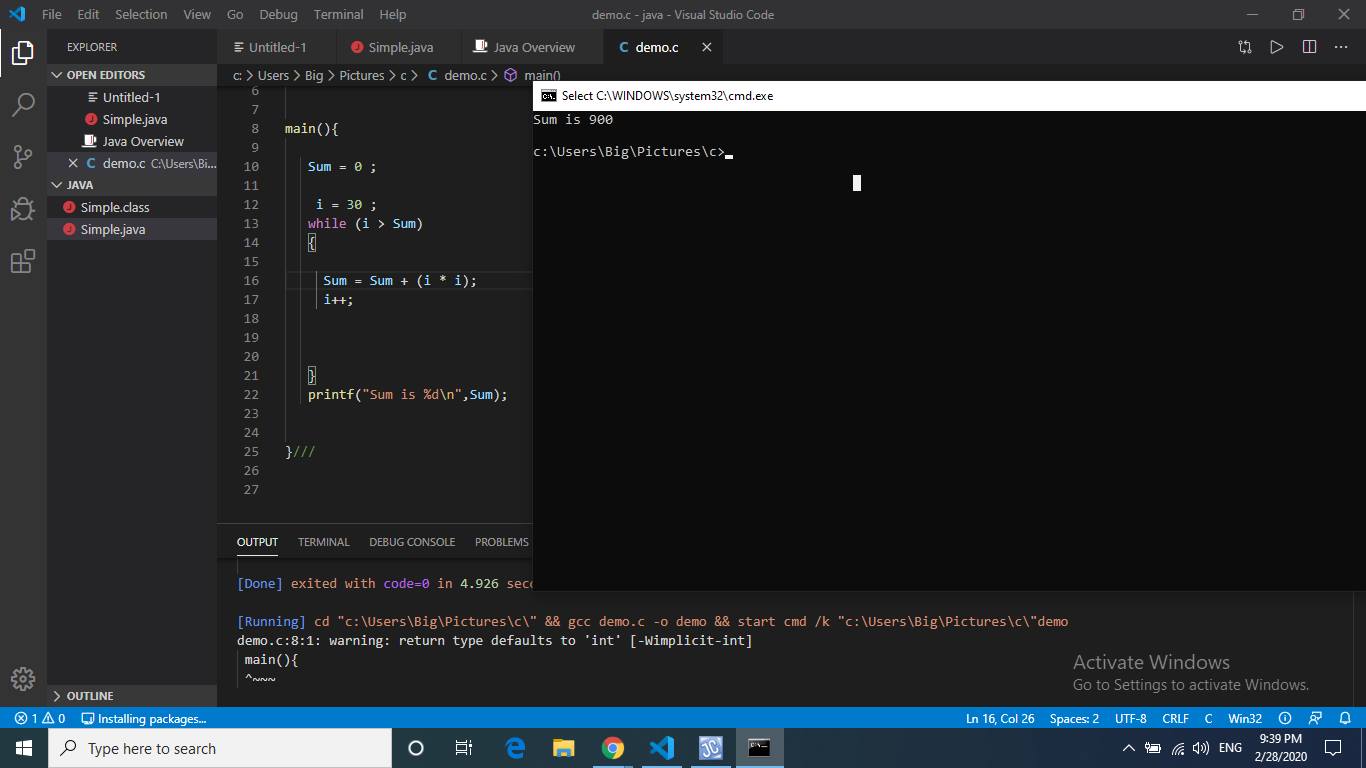Click the CRLF line ending indicator
1366x768 pixels.
(1175, 718)
